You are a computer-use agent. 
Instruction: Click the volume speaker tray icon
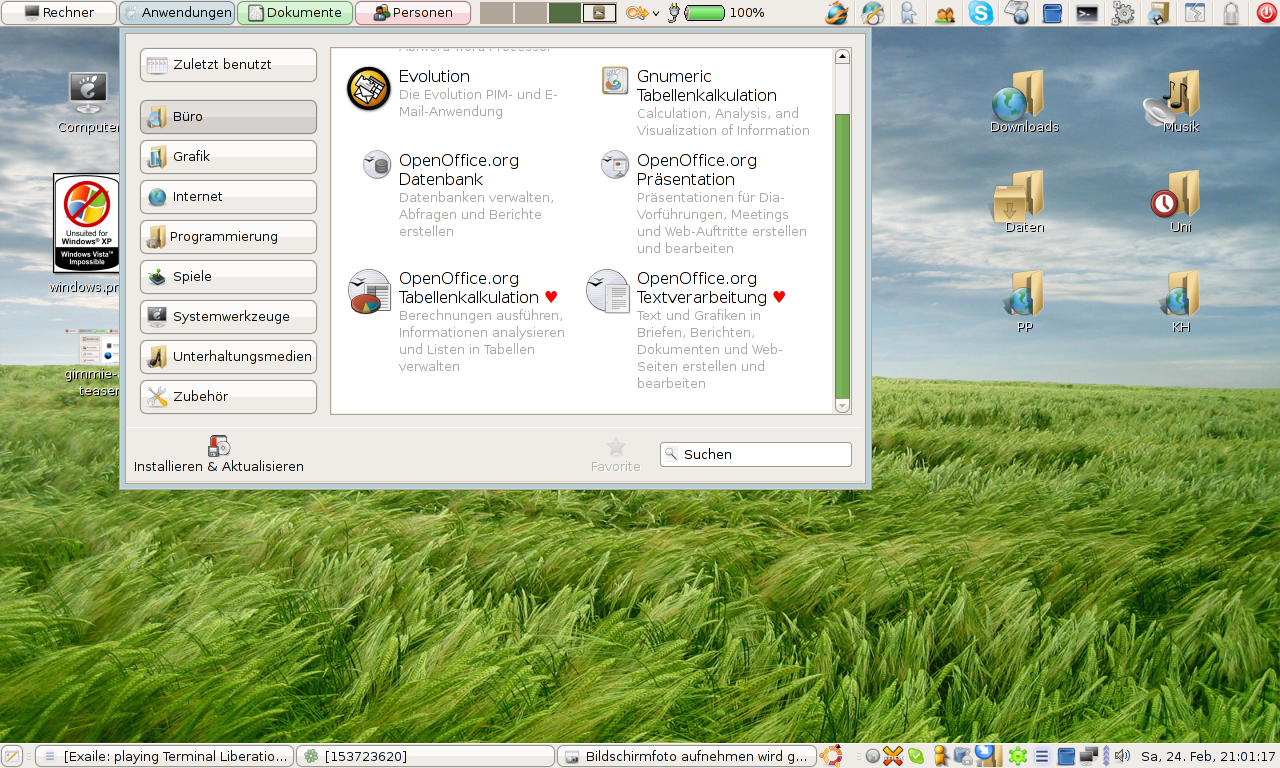tap(1122, 756)
